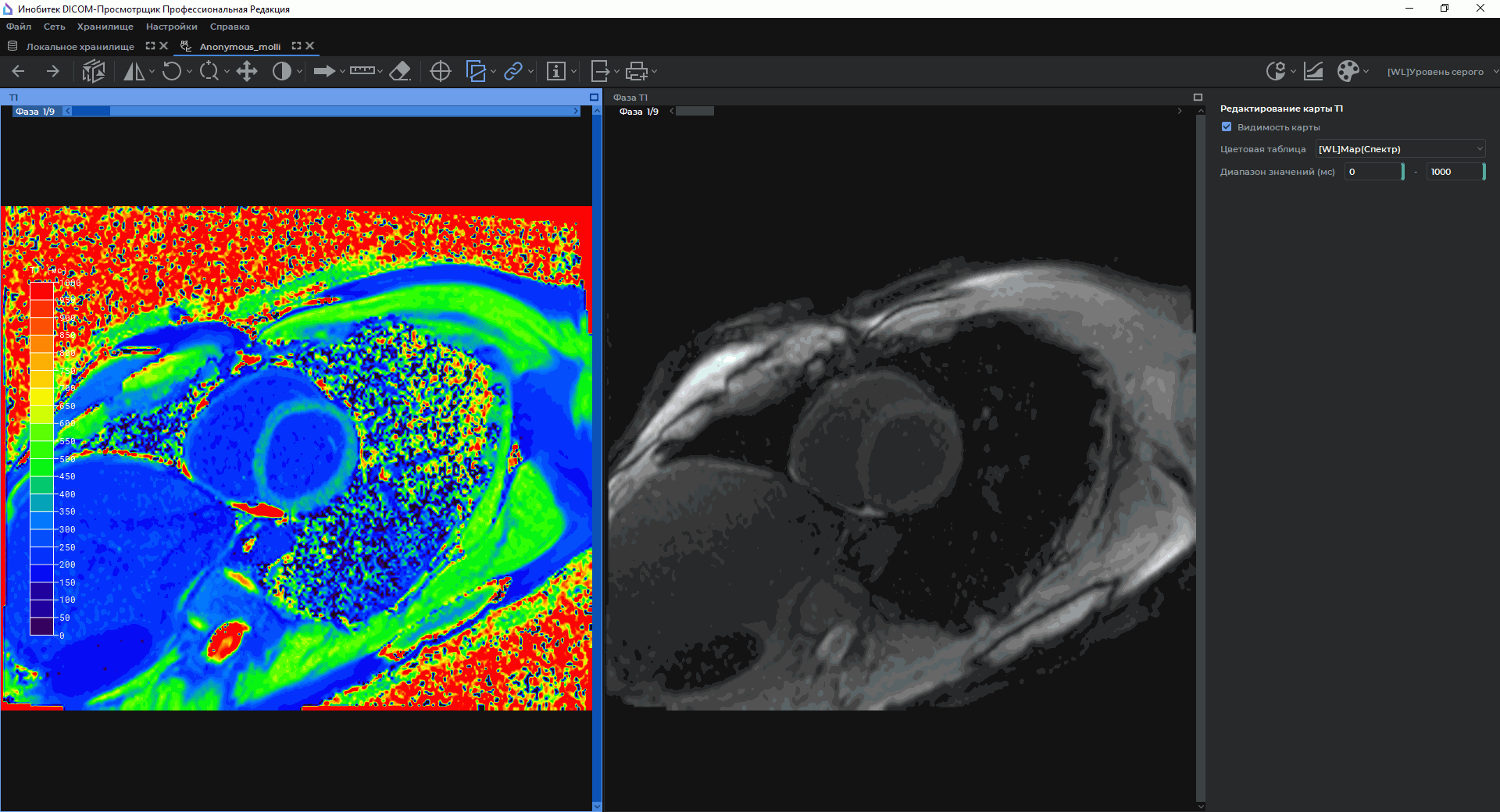Image resolution: width=1500 pixels, height=812 pixels.
Task: Click the link series synchronization icon
Action: click(x=512, y=72)
